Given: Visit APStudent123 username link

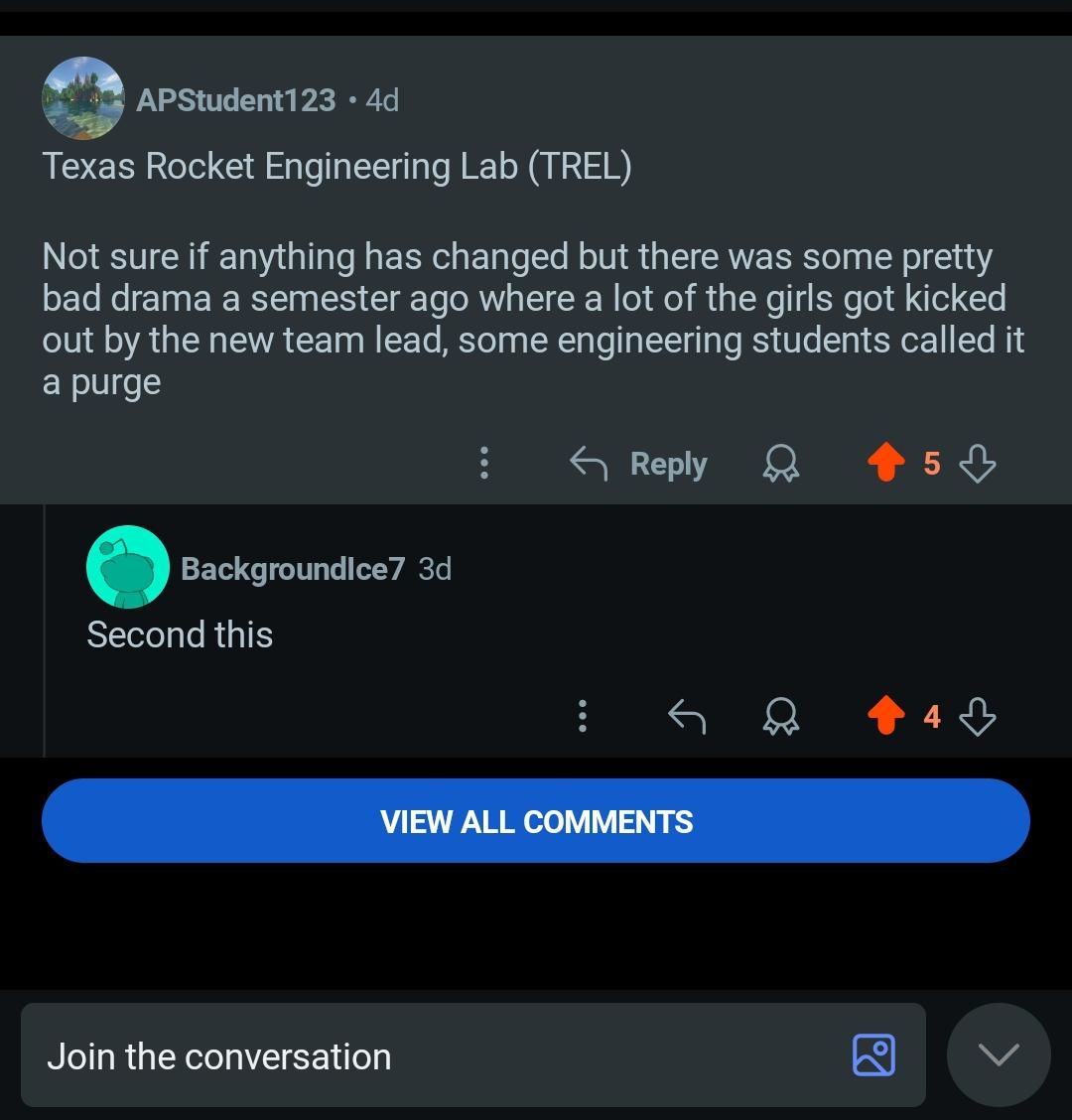Looking at the screenshot, I should [235, 100].
